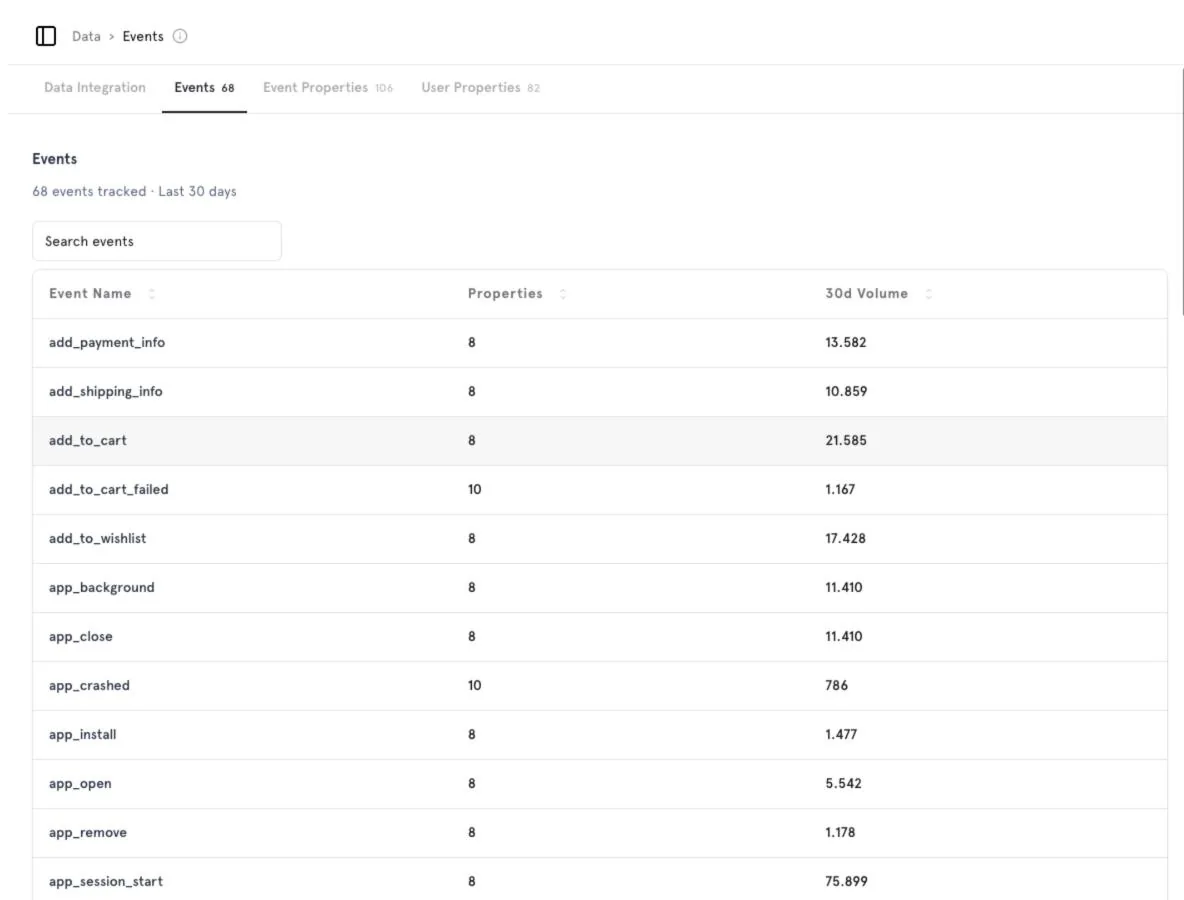The height and width of the screenshot is (900, 1184).
Task: Sort by Properties column arrows
Action: [563, 294]
